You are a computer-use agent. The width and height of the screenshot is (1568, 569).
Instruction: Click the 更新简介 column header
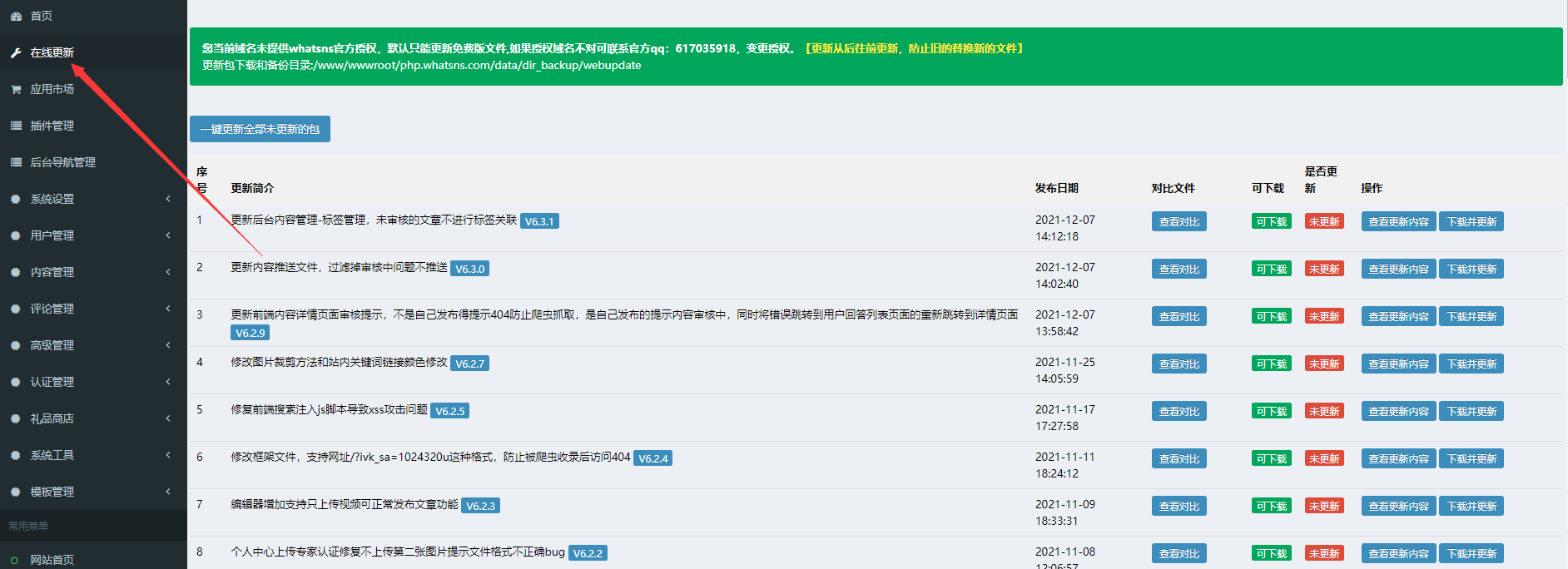(x=252, y=188)
